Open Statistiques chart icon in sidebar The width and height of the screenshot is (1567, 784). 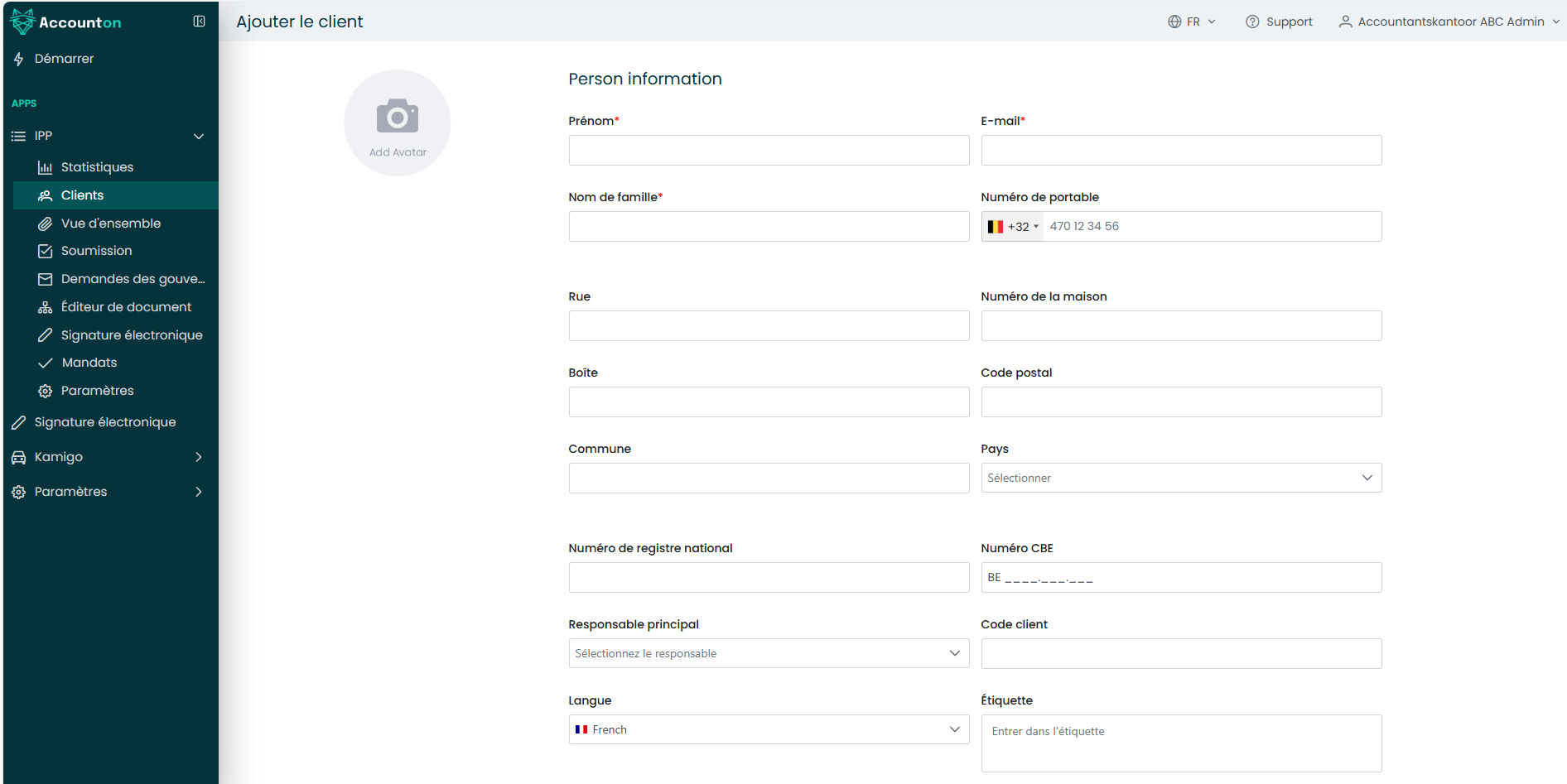(46, 167)
